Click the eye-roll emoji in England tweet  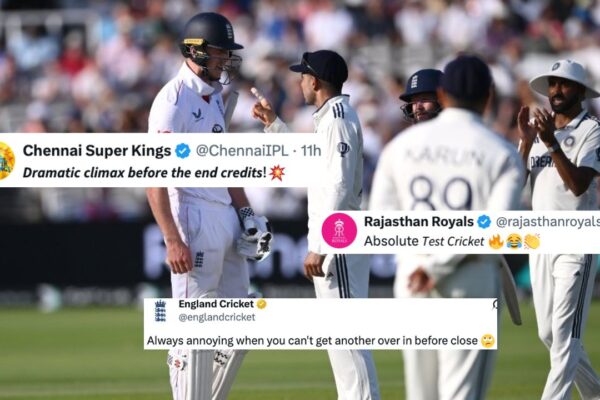488,341
